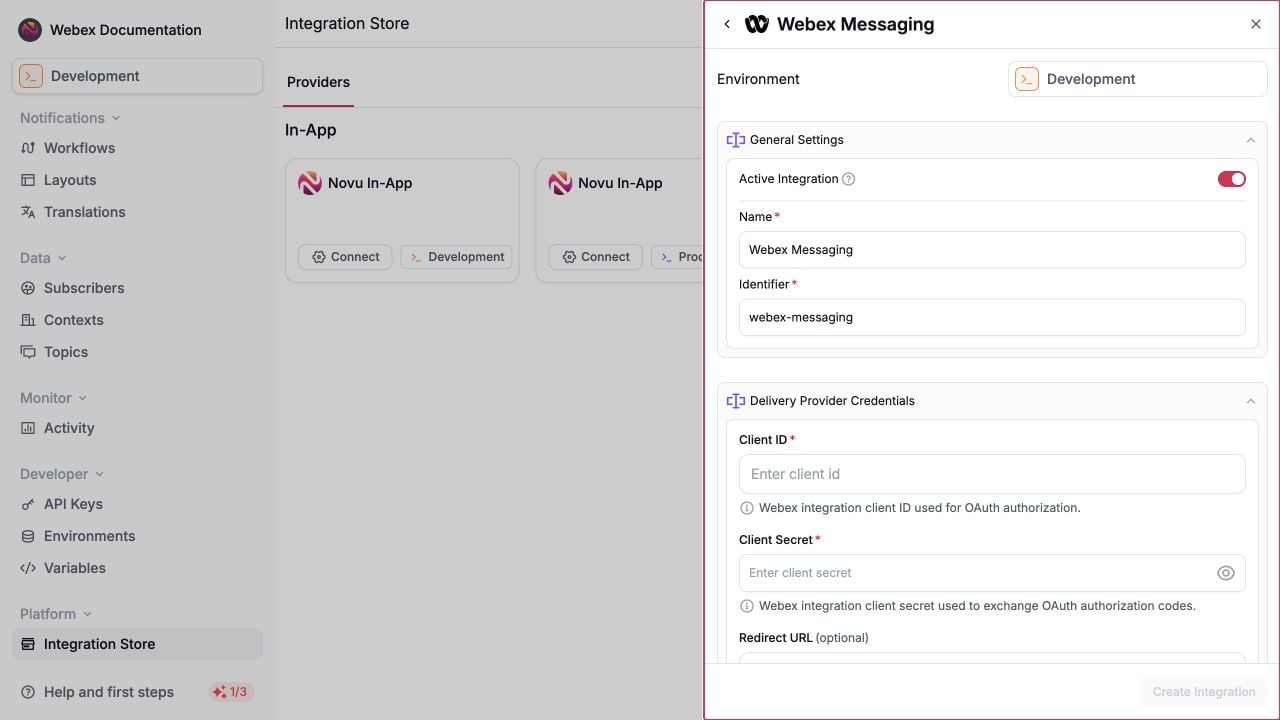
Task: Collapse the Data sidebar group
Action: click(43, 258)
